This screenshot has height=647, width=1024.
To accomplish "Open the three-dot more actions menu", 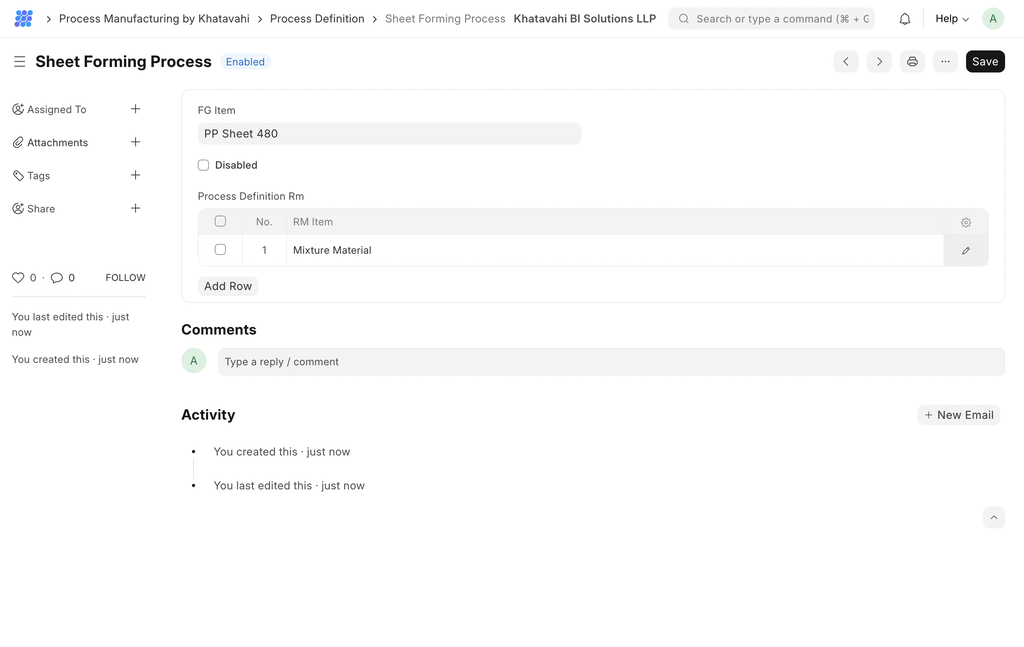I will [x=945, y=62].
